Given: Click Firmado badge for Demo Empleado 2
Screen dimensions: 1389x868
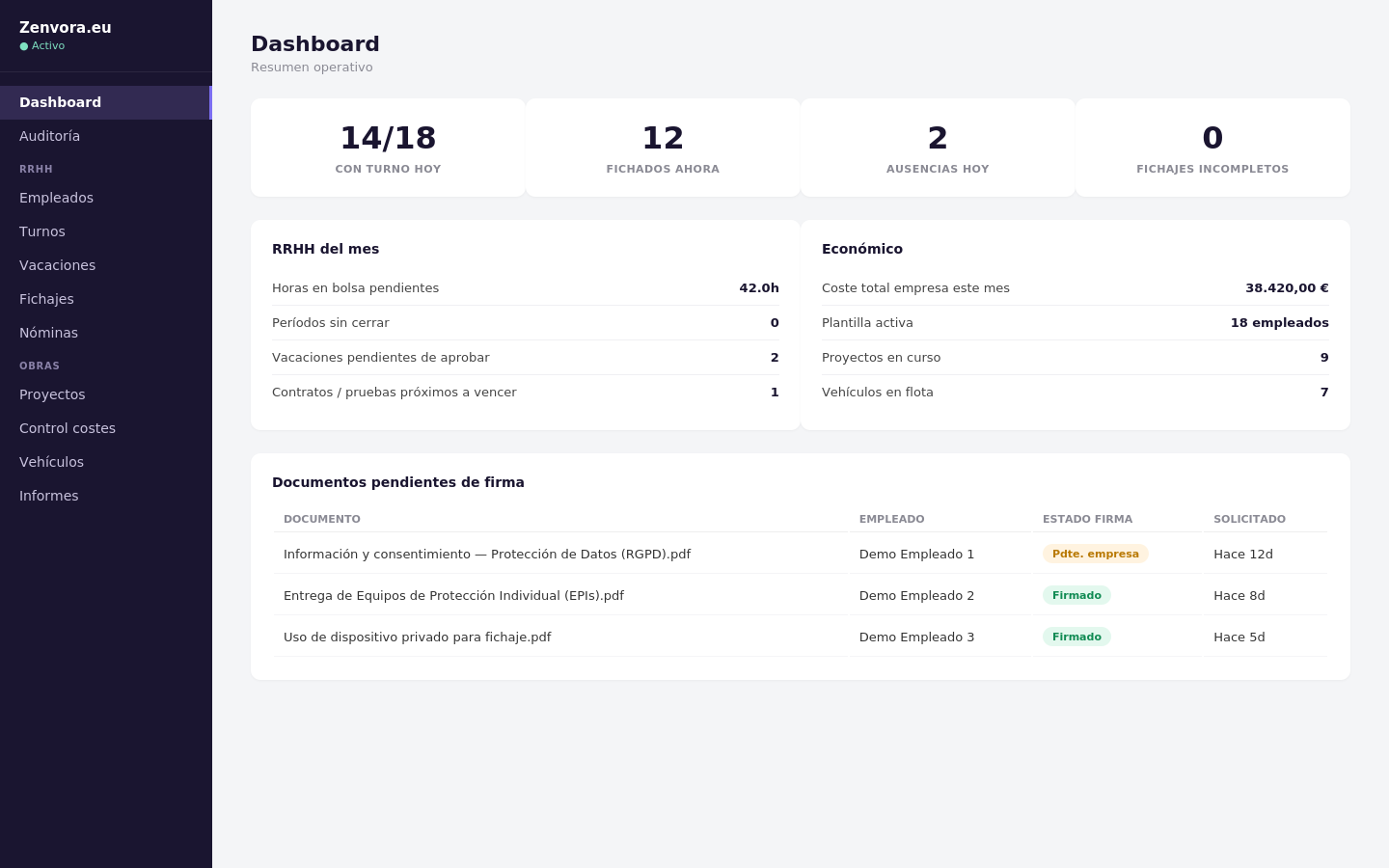Looking at the screenshot, I should point(1076,595).
